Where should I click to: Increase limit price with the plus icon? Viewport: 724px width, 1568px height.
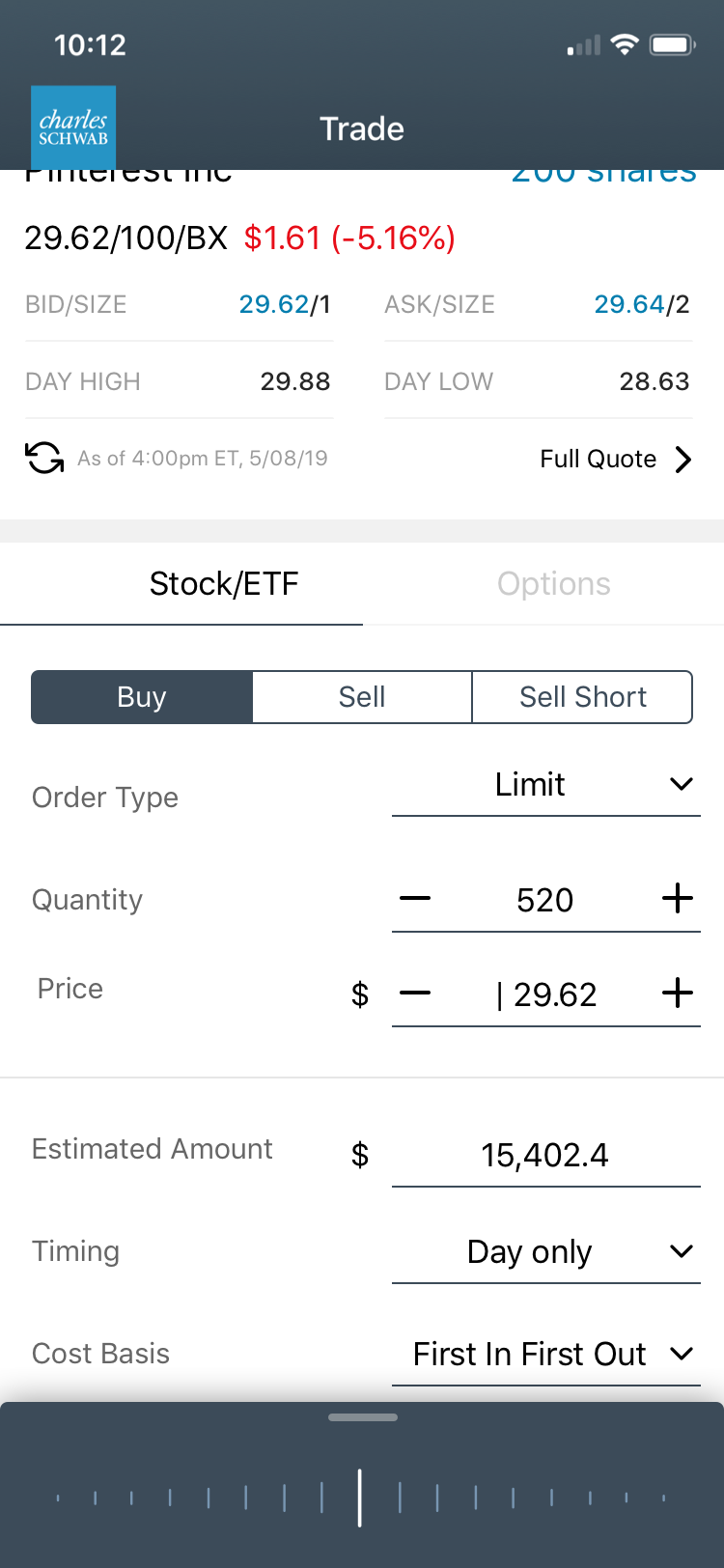click(x=678, y=994)
